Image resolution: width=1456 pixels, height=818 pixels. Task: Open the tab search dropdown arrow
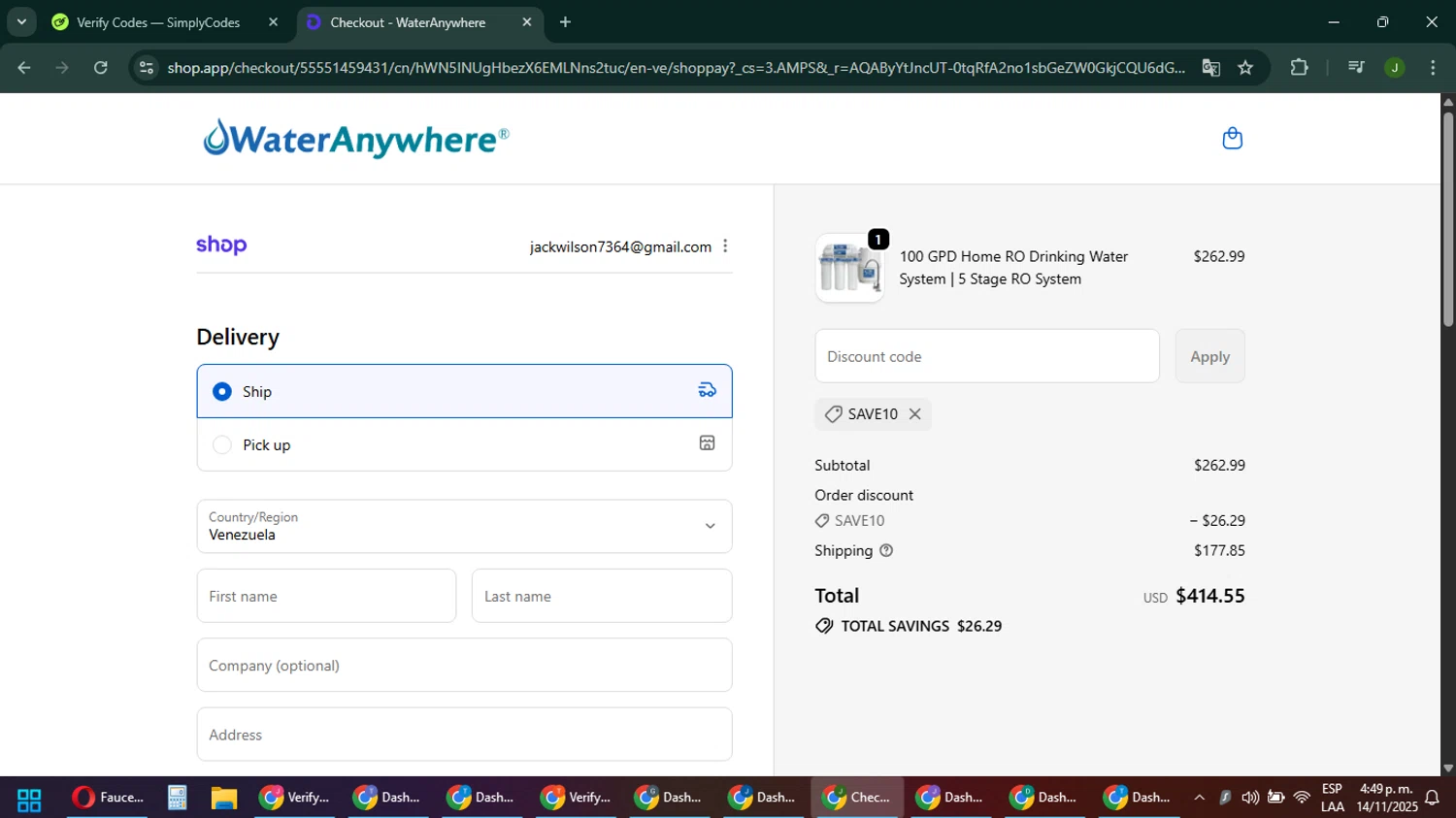[21, 22]
